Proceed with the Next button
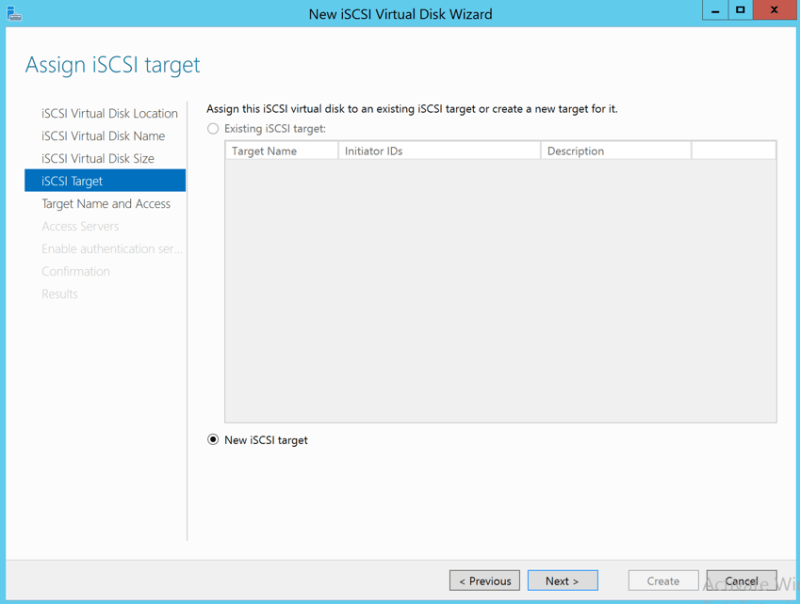Image resolution: width=800 pixels, height=604 pixels. [562, 581]
